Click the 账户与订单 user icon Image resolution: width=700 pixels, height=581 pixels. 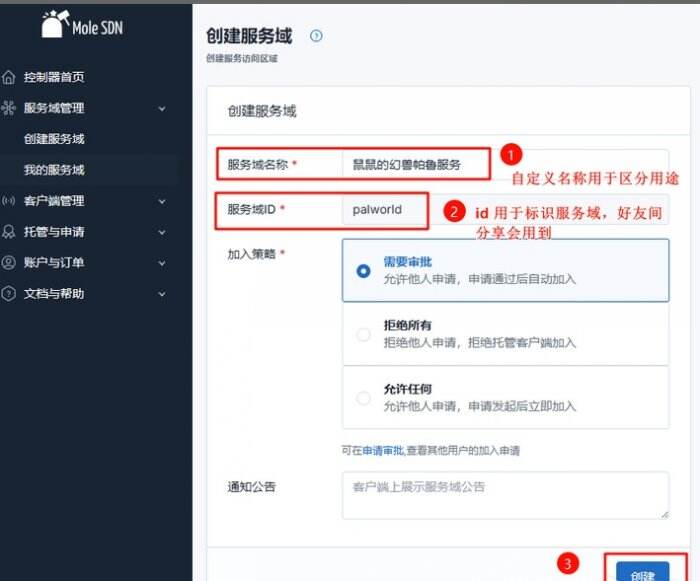pyautogui.click(x=10, y=263)
